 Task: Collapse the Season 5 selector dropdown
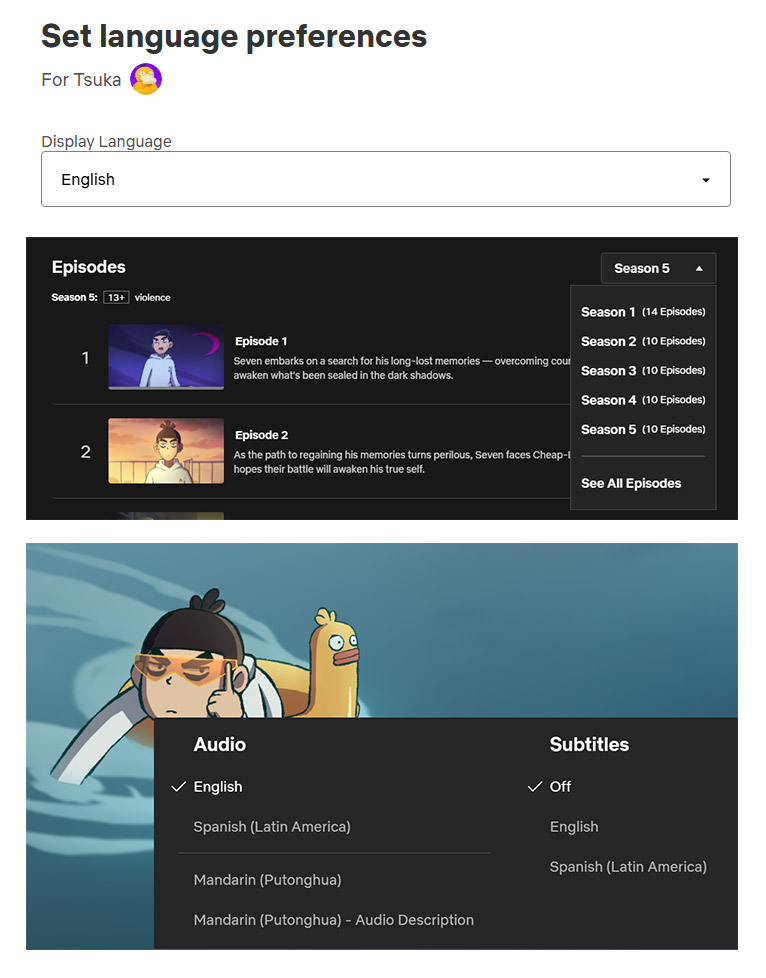657,268
